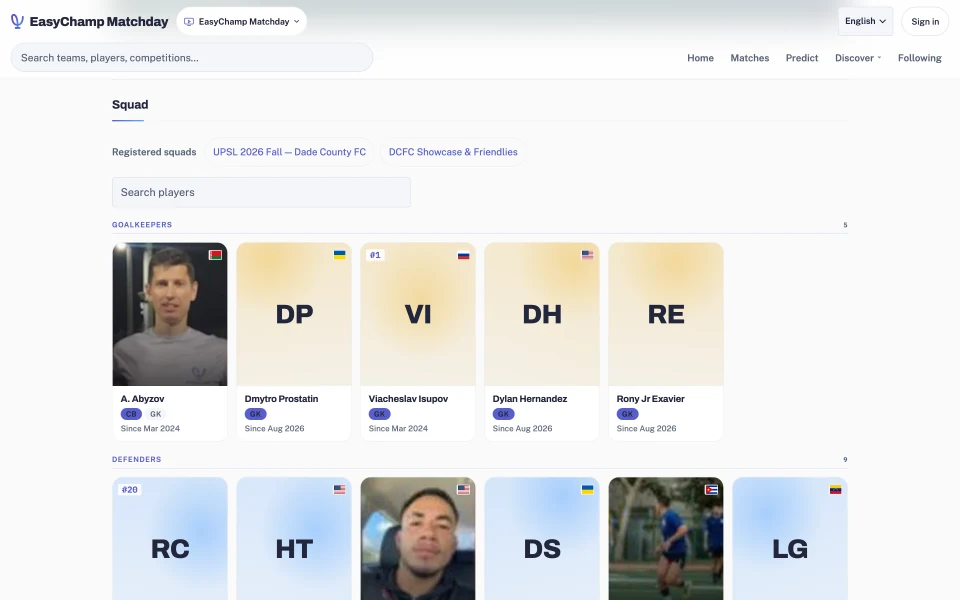
Task: Click the Russia flag on Viacheslav Isupov card
Action: tap(463, 255)
